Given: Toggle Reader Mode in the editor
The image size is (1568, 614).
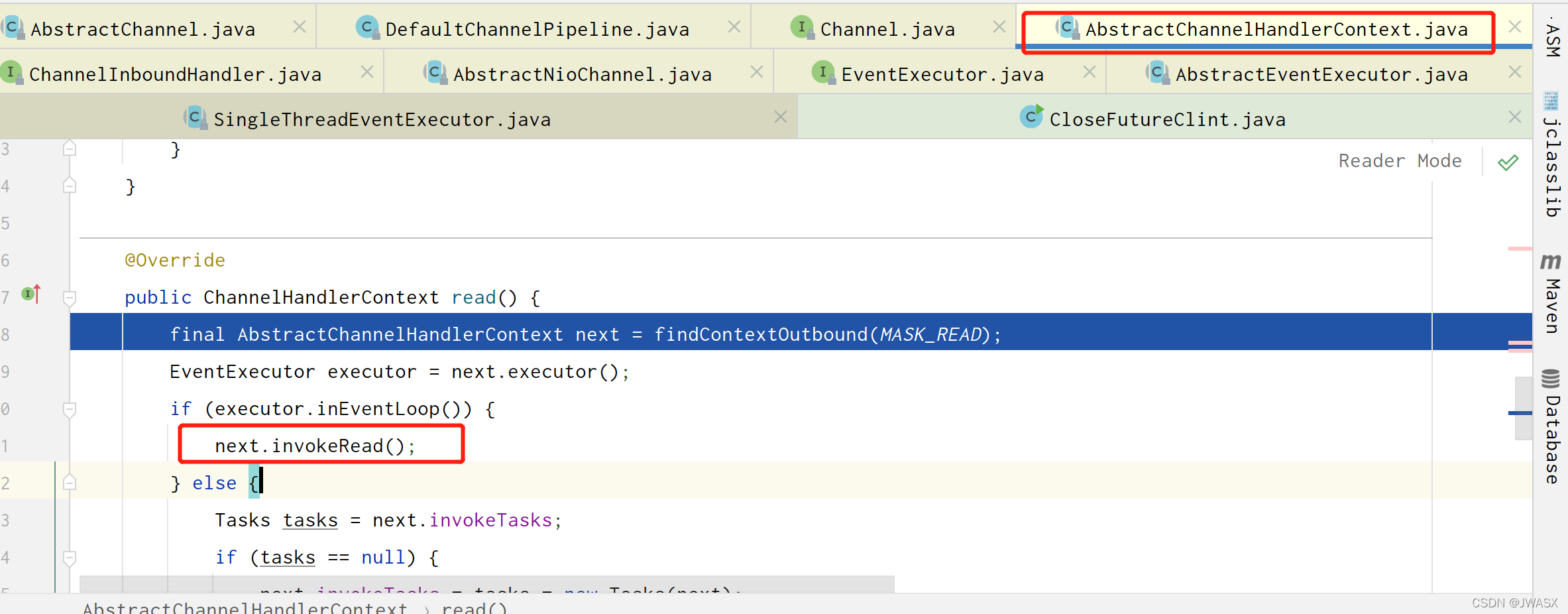Looking at the screenshot, I should point(1400,161).
